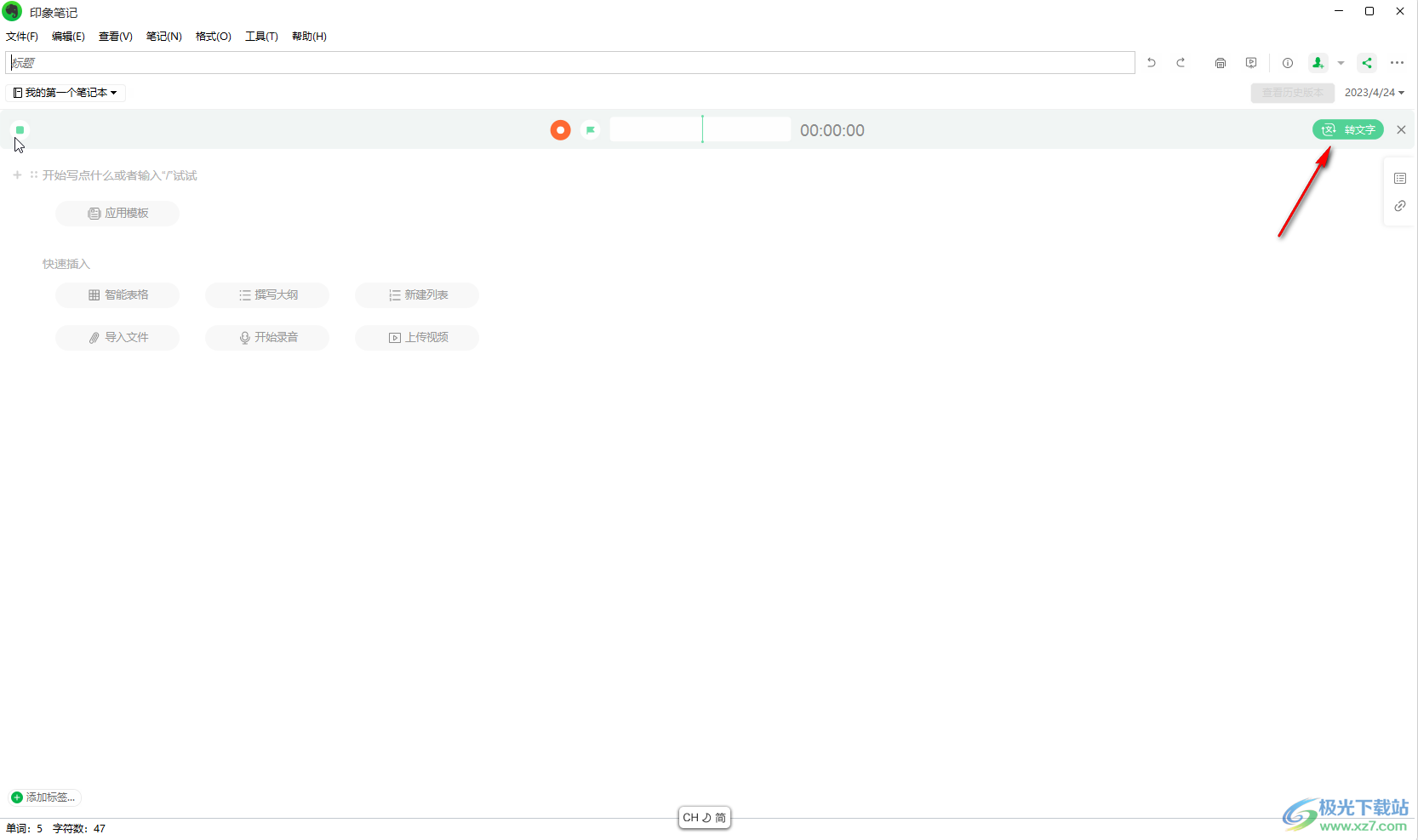Viewport: 1418px width, 840px height.
Task: Click the 转文字 convert to text button
Action: (x=1348, y=129)
